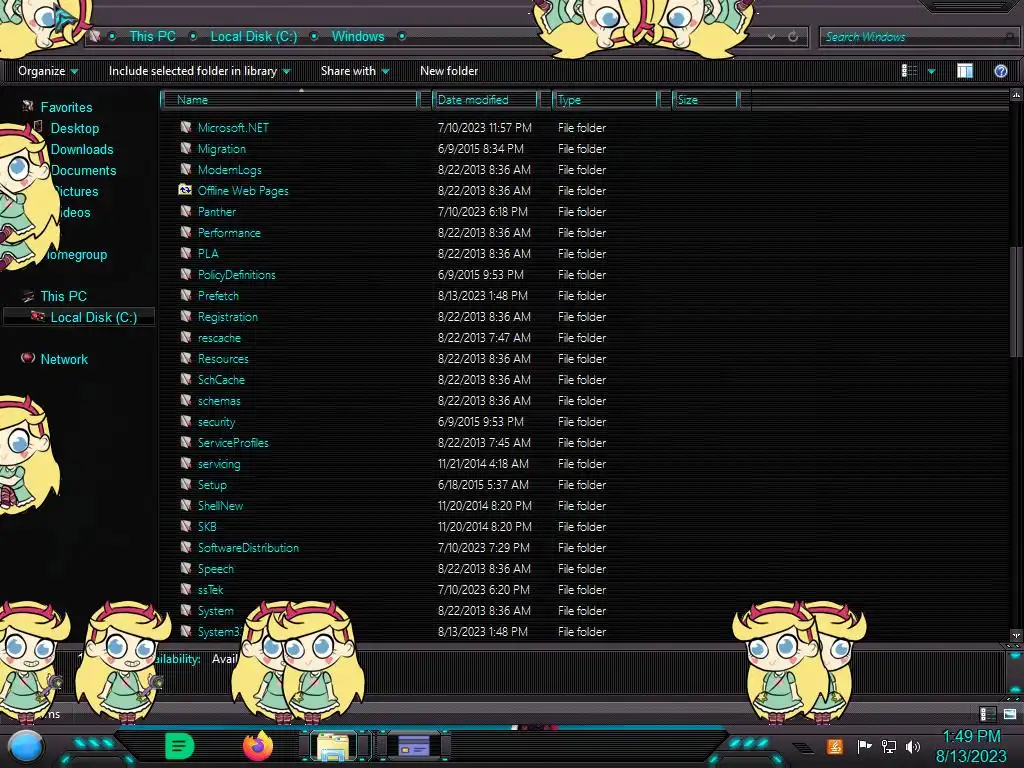Viewport: 1024px width, 768px height.
Task: Click the Local Disk (C:) drive icon
Action: 38,316
